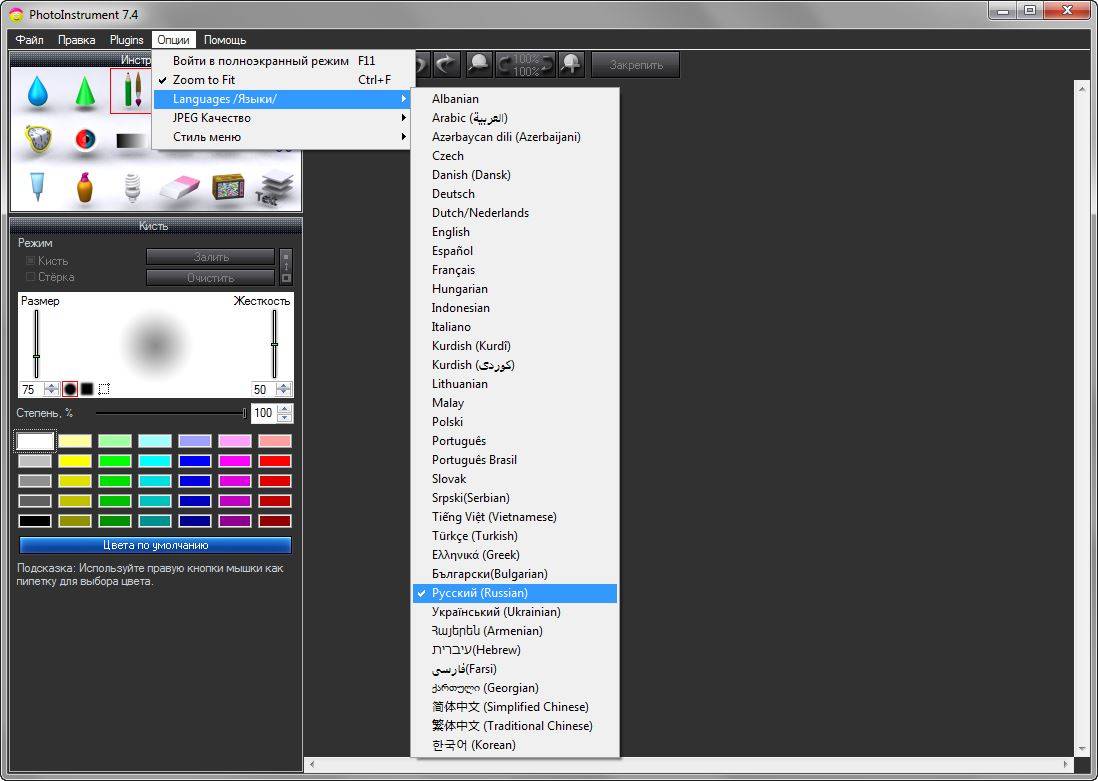
Task: Pick the bright yellow swatch in second row
Action: [x=75, y=461]
